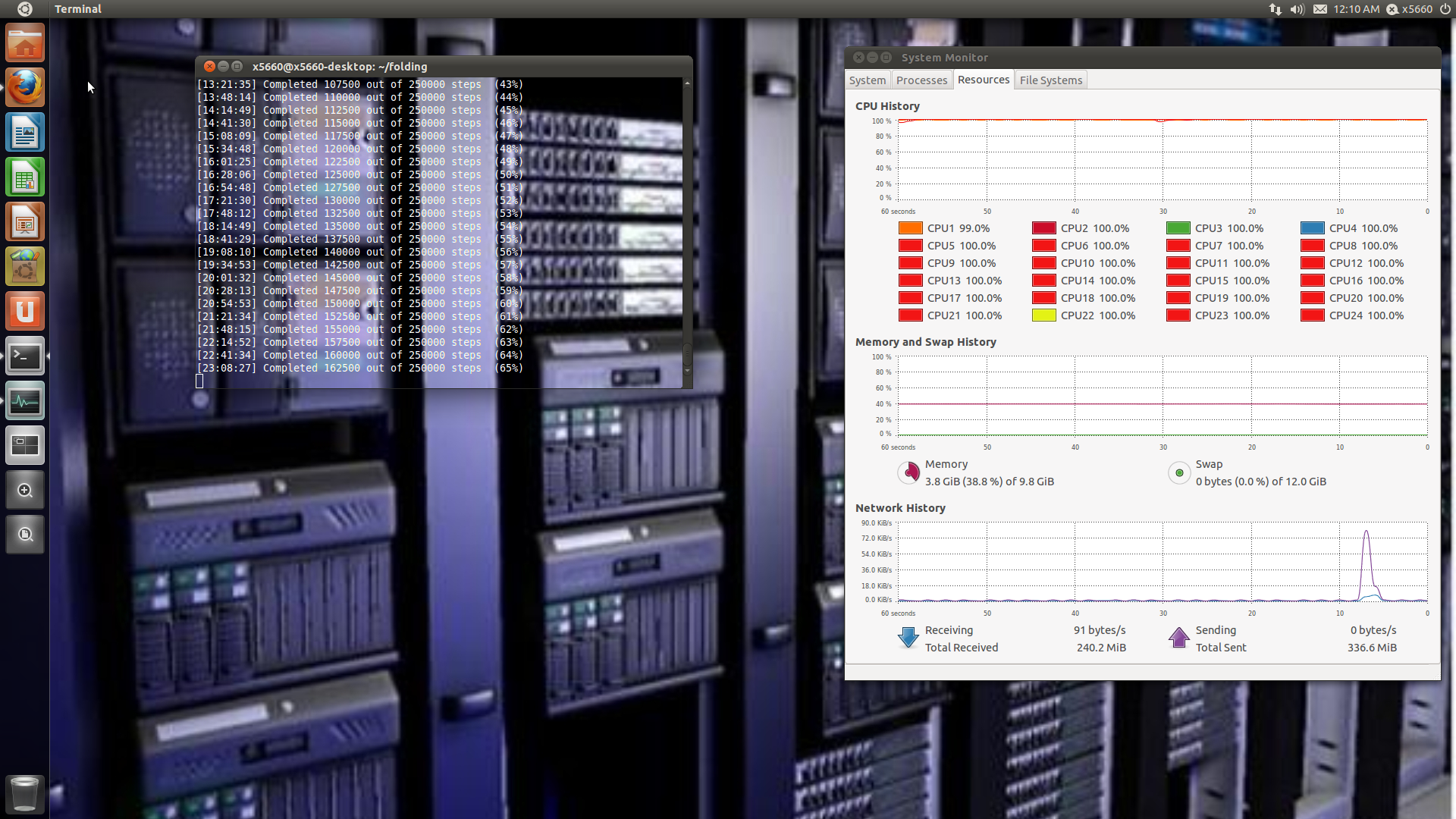Click the Network History heading
This screenshot has width=1456, height=819.
pos(900,508)
